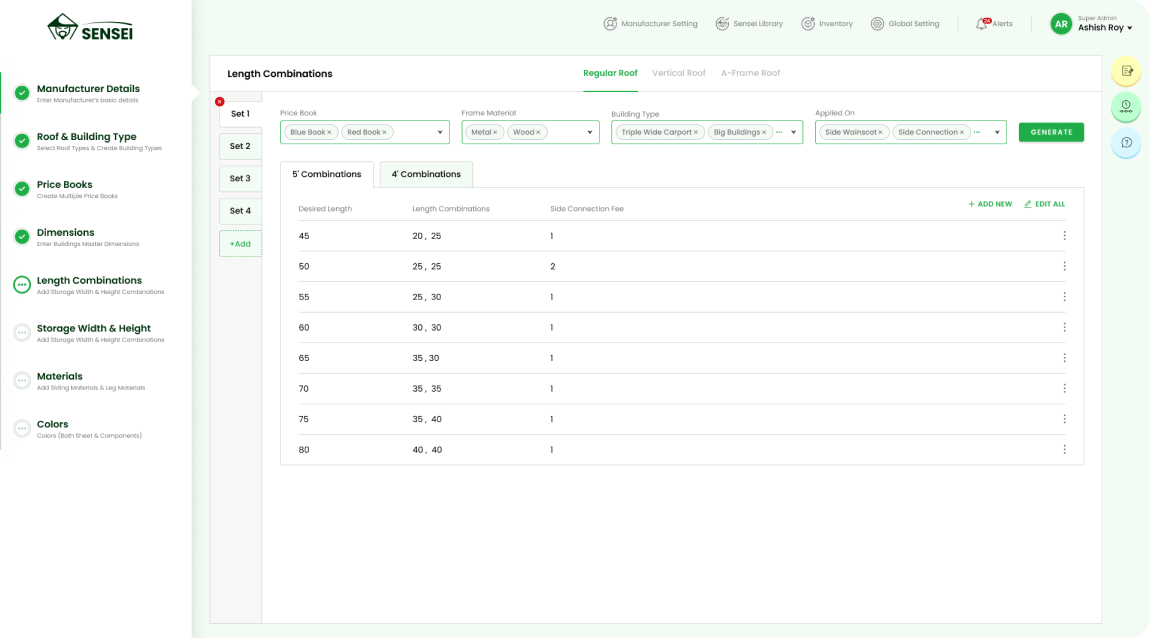Image resolution: width=1150 pixels, height=638 pixels.
Task: Remove the Metal frame material tag
Action: pos(495,132)
